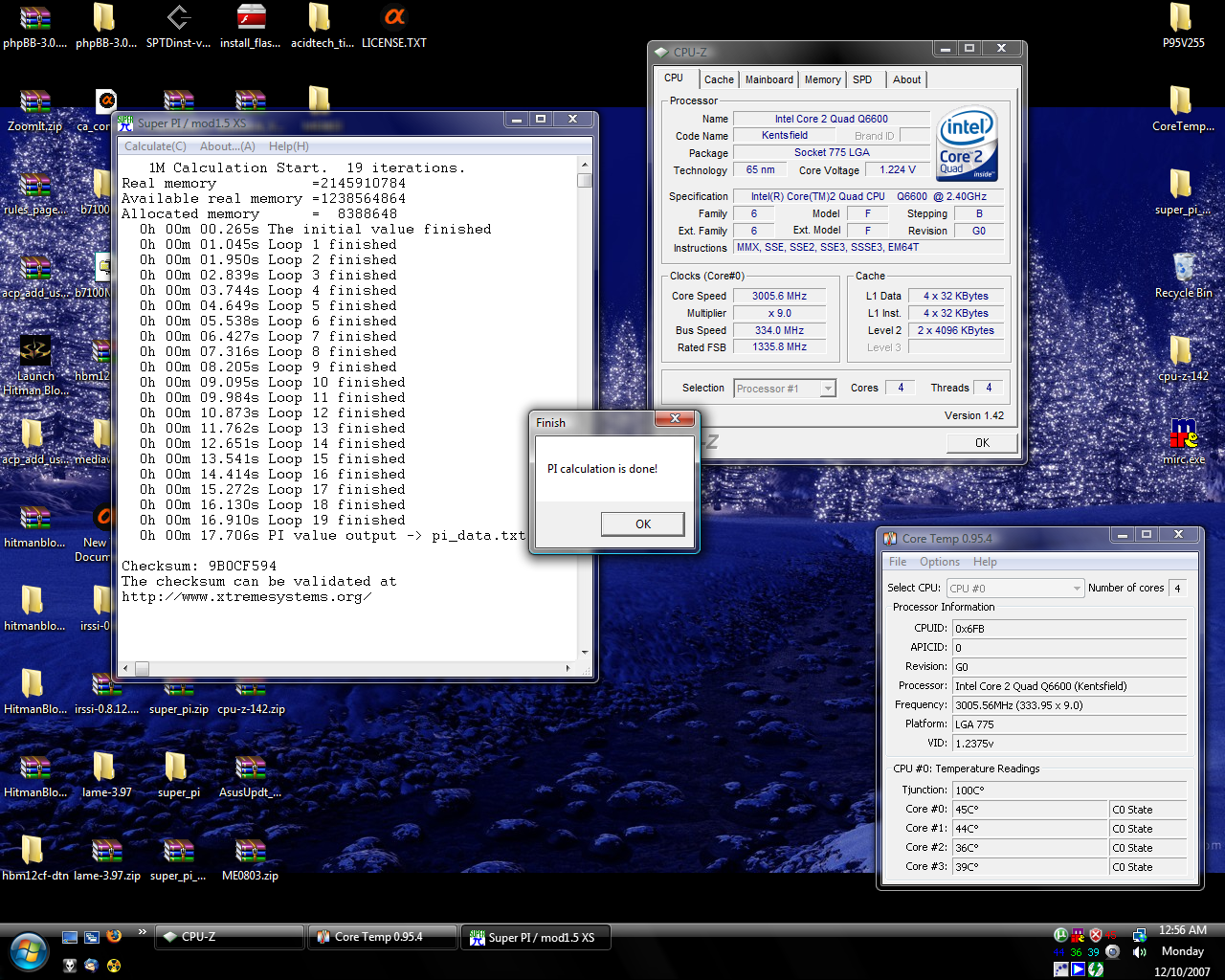The height and width of the screenshot is (980, 1225).
Task: Expand hidden Quick Launch items chevron
Action: pos(143,932)
